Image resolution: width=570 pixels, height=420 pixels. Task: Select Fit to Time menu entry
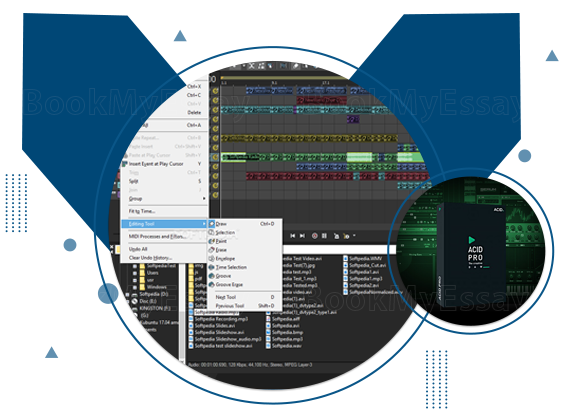(142, 211)
